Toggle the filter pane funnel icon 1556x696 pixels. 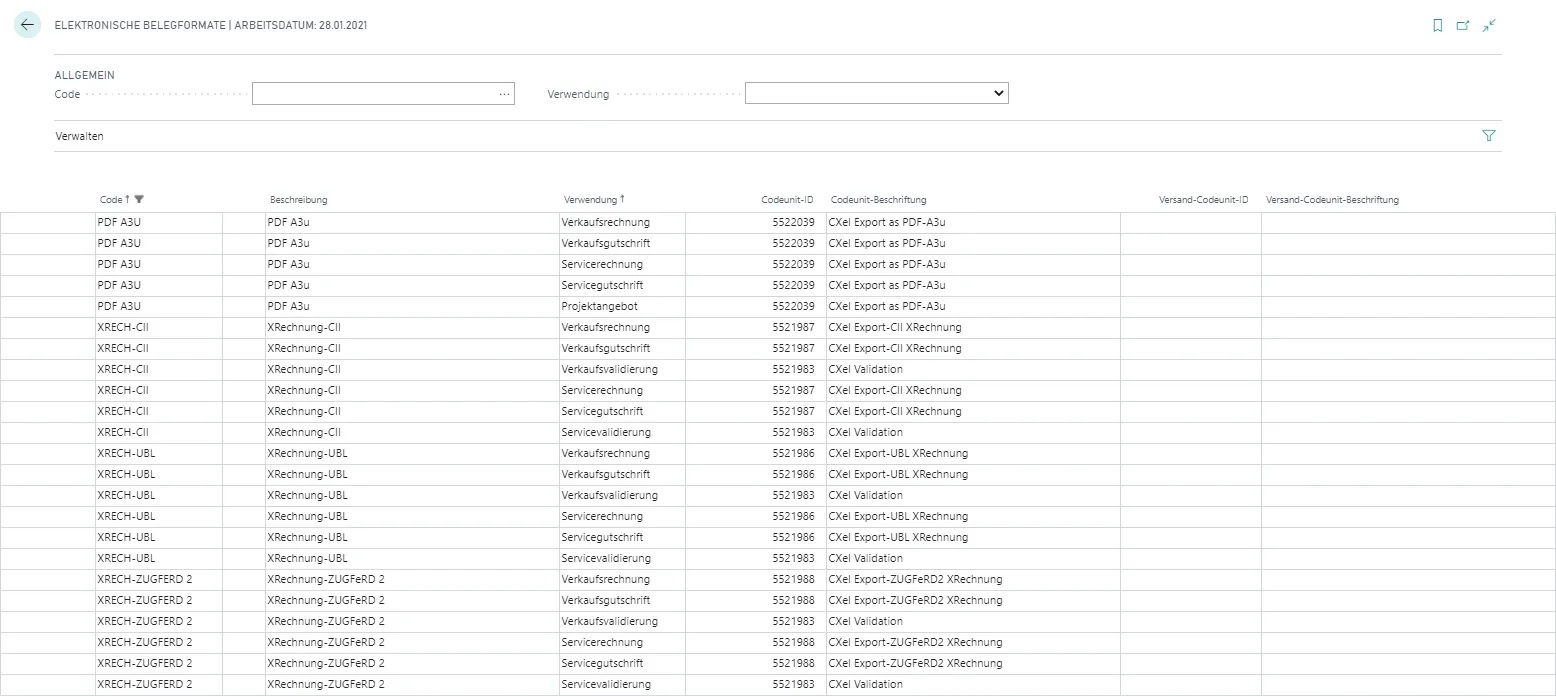point(1488,136)
